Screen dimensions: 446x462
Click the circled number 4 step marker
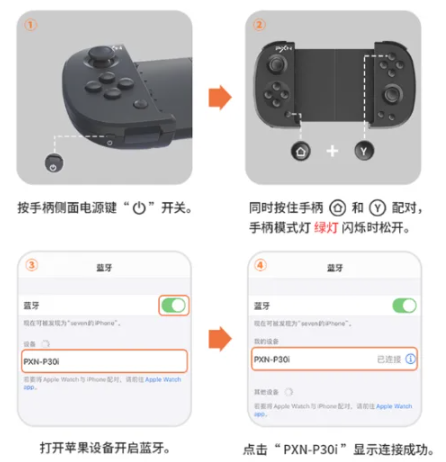point(260,265)
